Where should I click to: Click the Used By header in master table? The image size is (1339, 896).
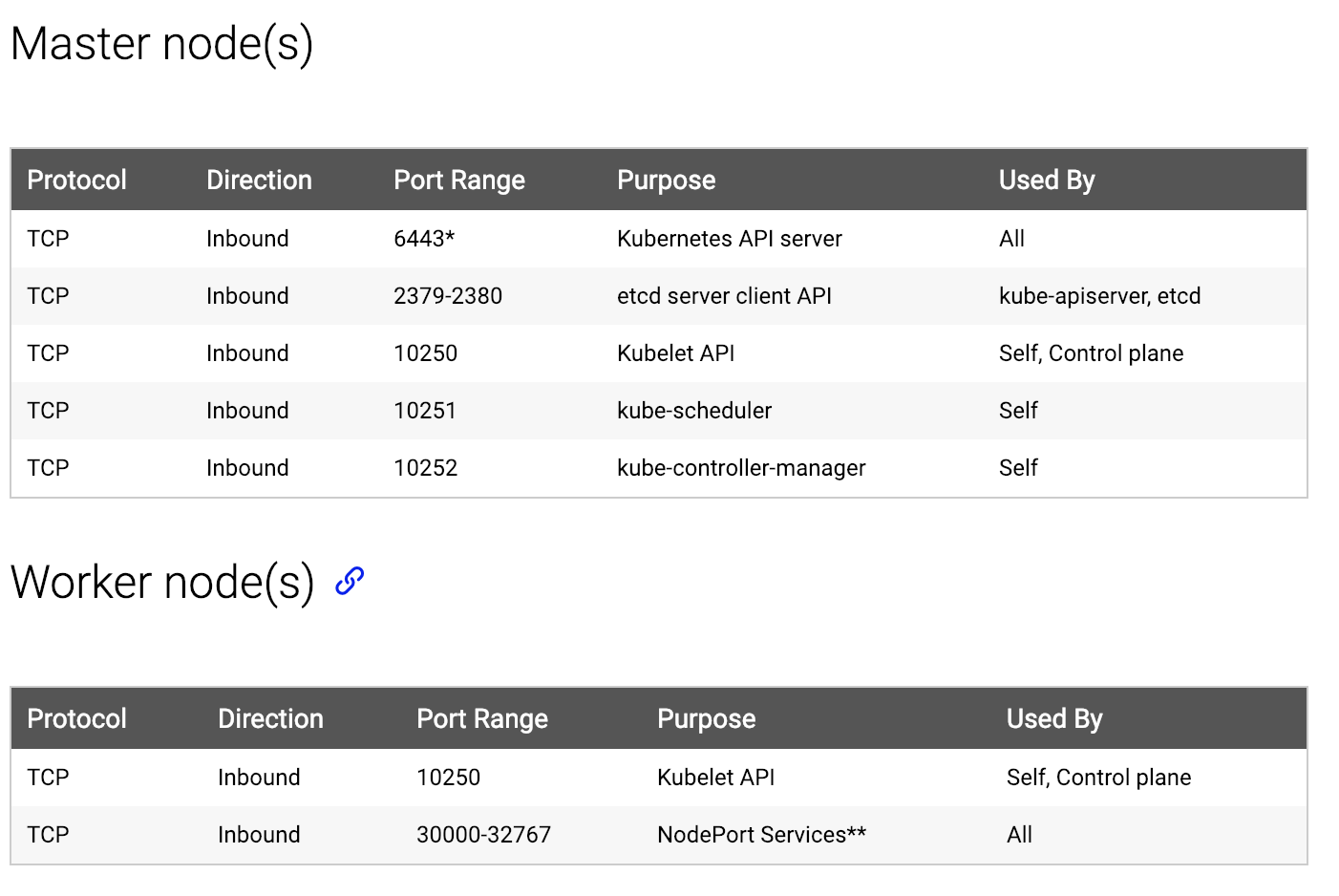(x=1047, y=180)
